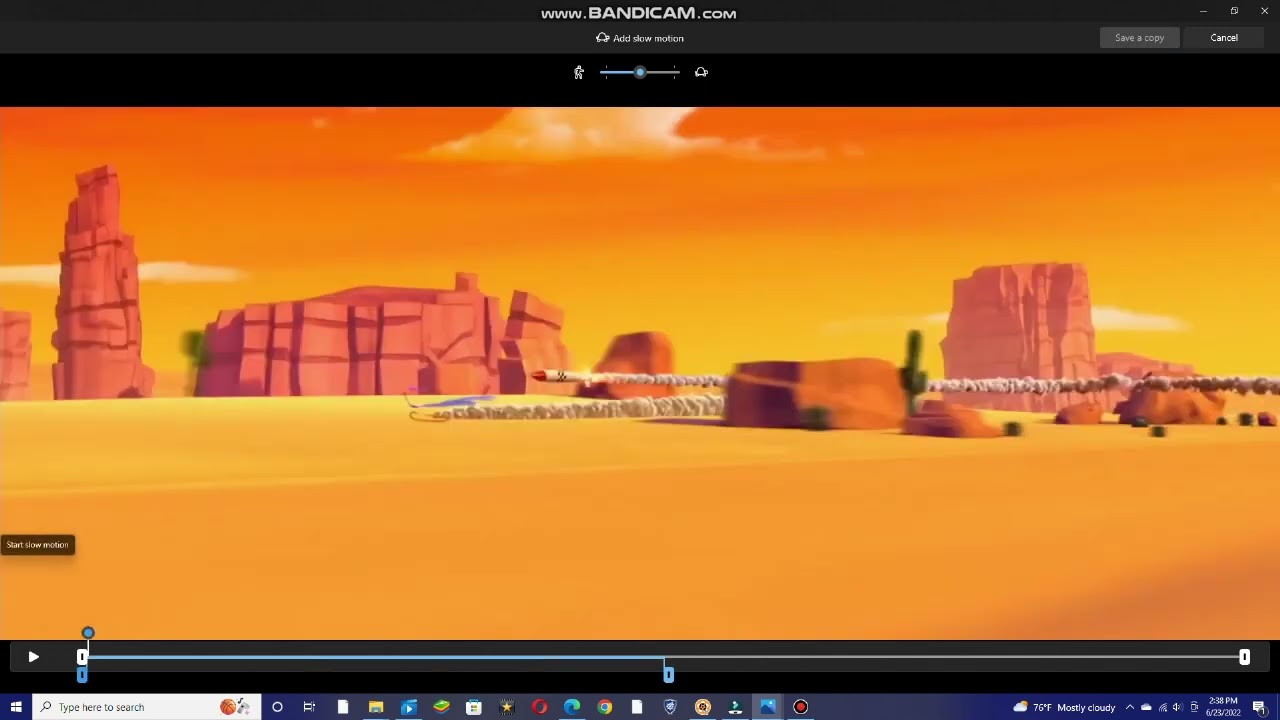Open File Explorer from the taskbar
The height and width of the screenshot is (720, 1280).
(x=376, y=707)
